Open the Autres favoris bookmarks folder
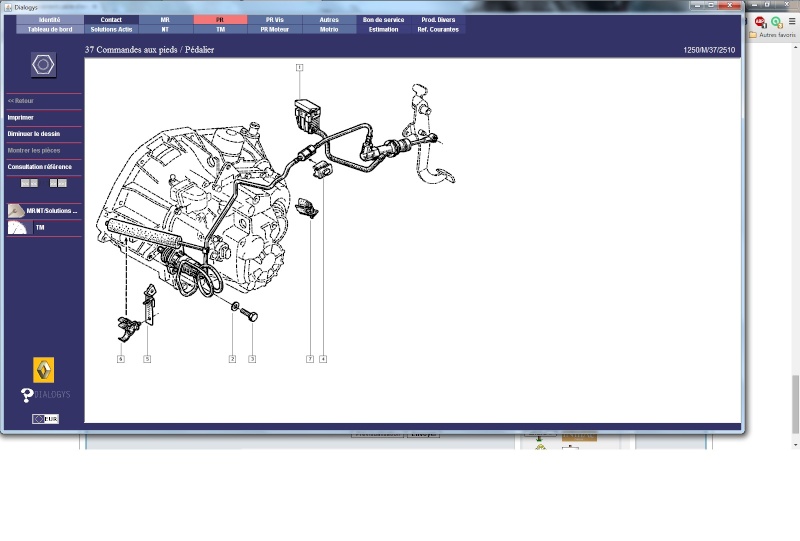Image resolution: width=800 pixels, height=541 pixels. [x=772, y=35]
